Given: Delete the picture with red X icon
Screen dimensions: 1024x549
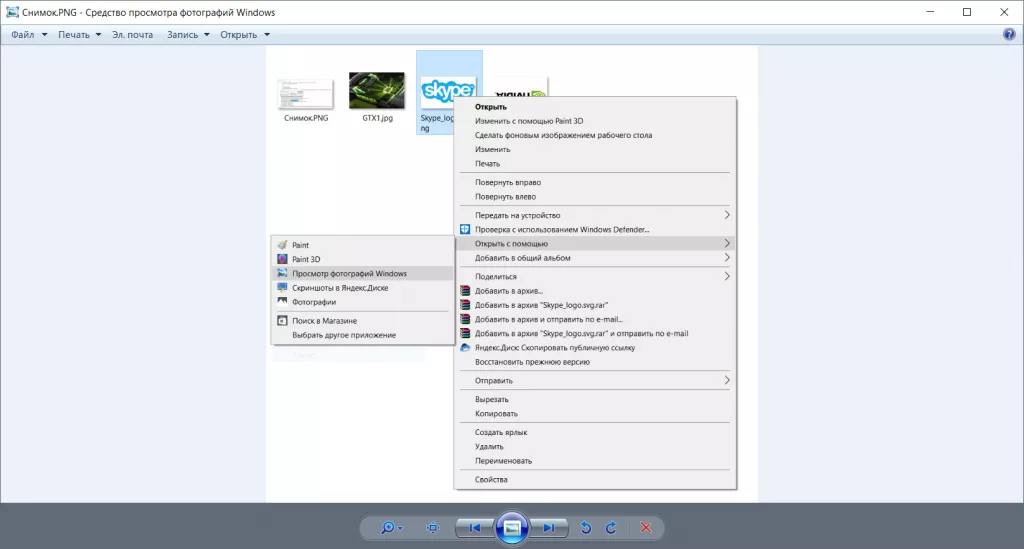Looking at the screenshot, I should [646, 527].
